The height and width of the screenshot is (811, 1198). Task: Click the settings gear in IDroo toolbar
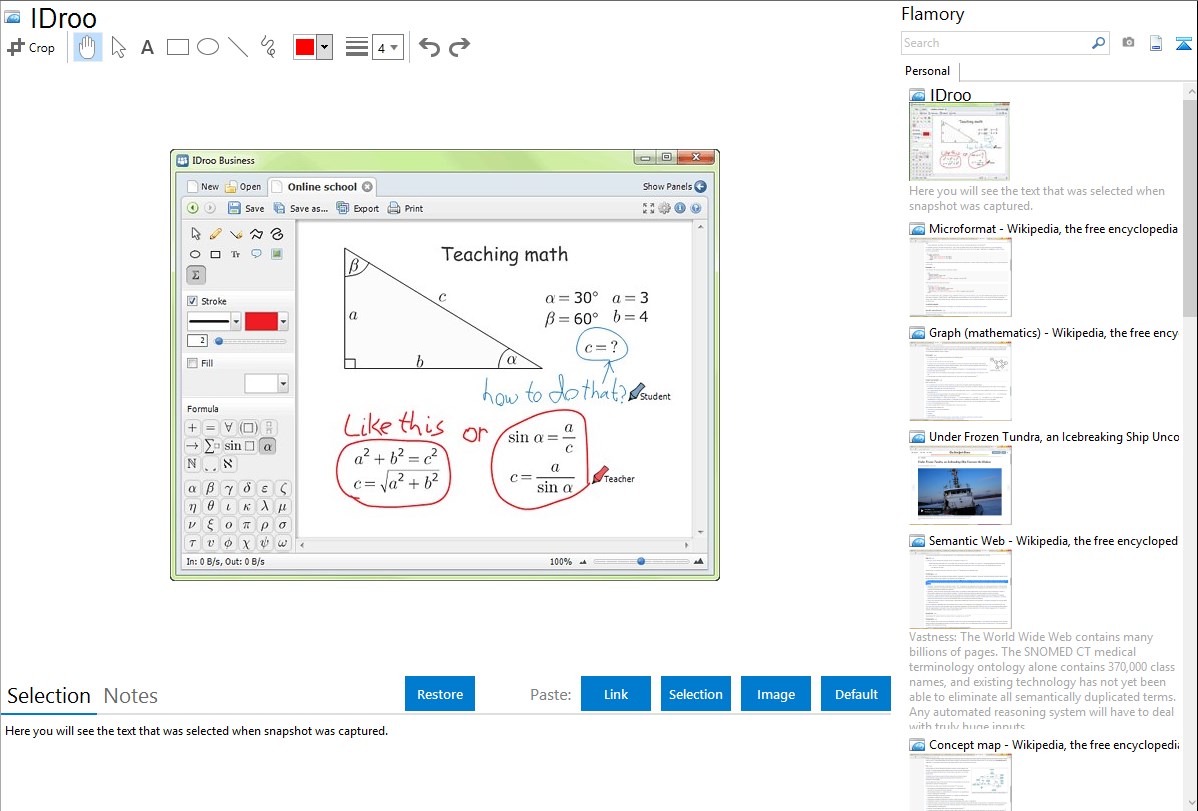664,208
